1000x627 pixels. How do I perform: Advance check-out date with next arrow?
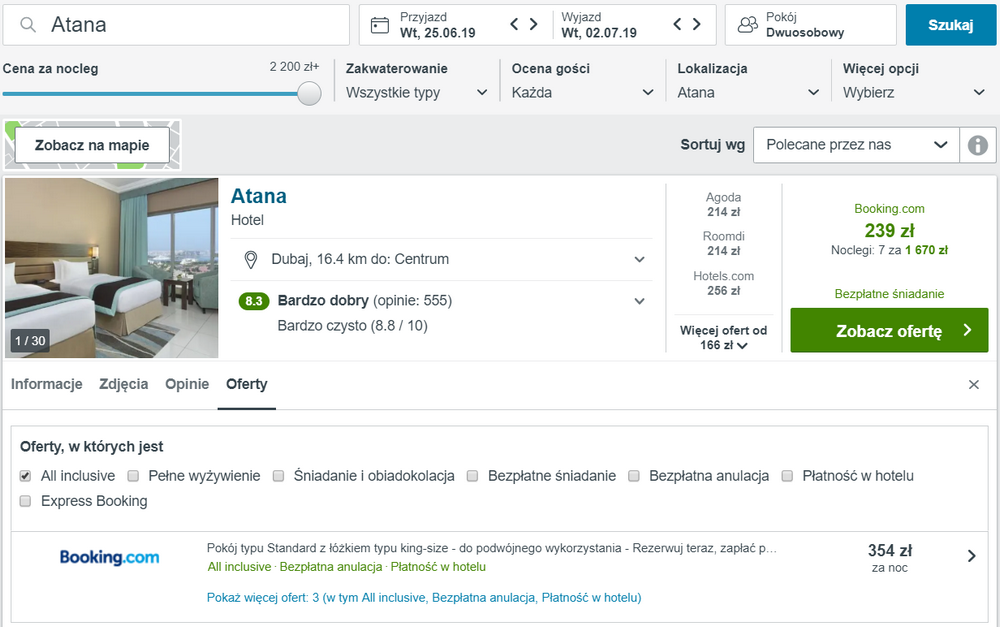pyautogui.click(x=697, y=24)
